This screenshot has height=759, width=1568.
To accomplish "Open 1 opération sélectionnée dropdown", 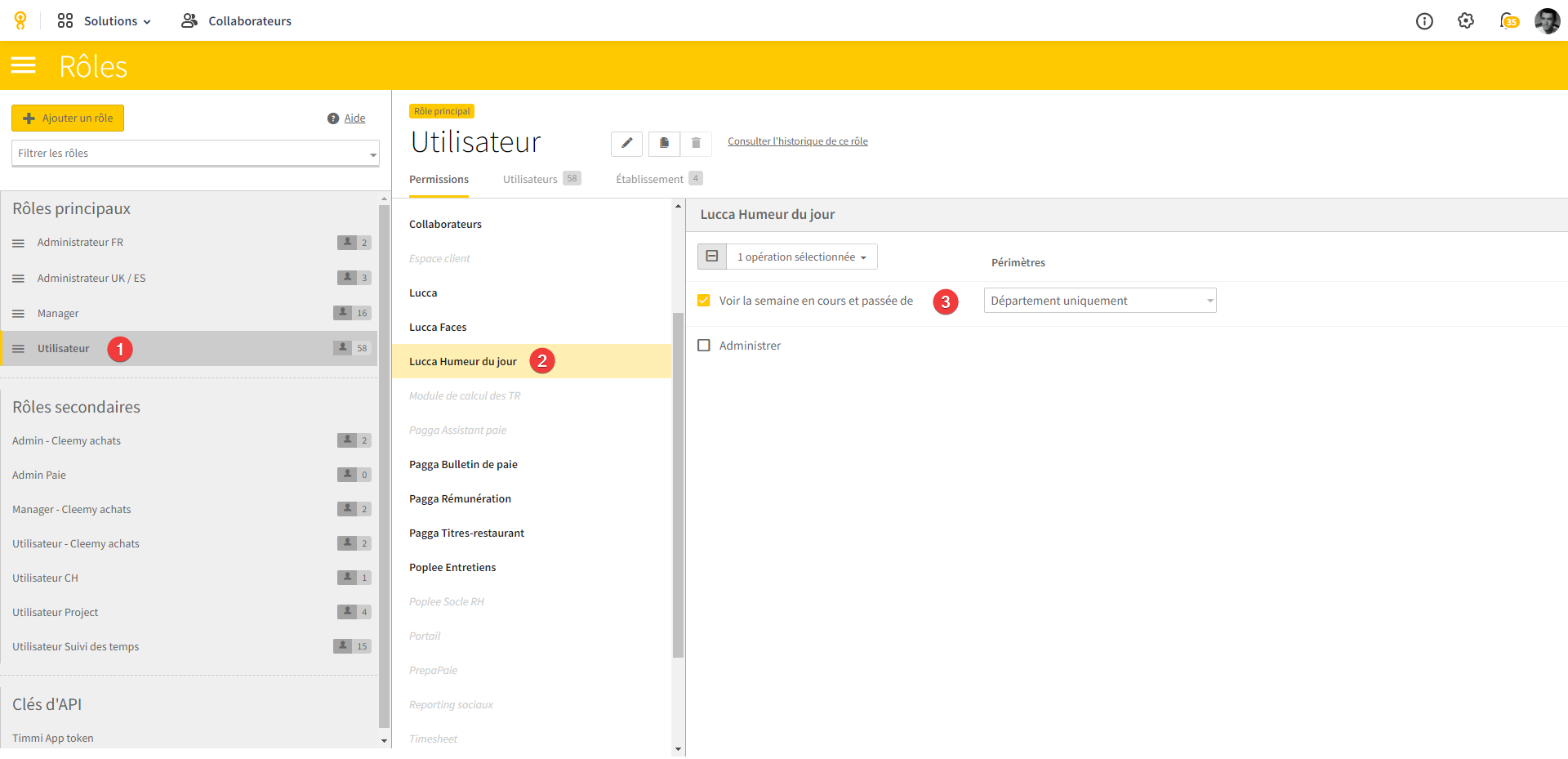I will 802,257.
